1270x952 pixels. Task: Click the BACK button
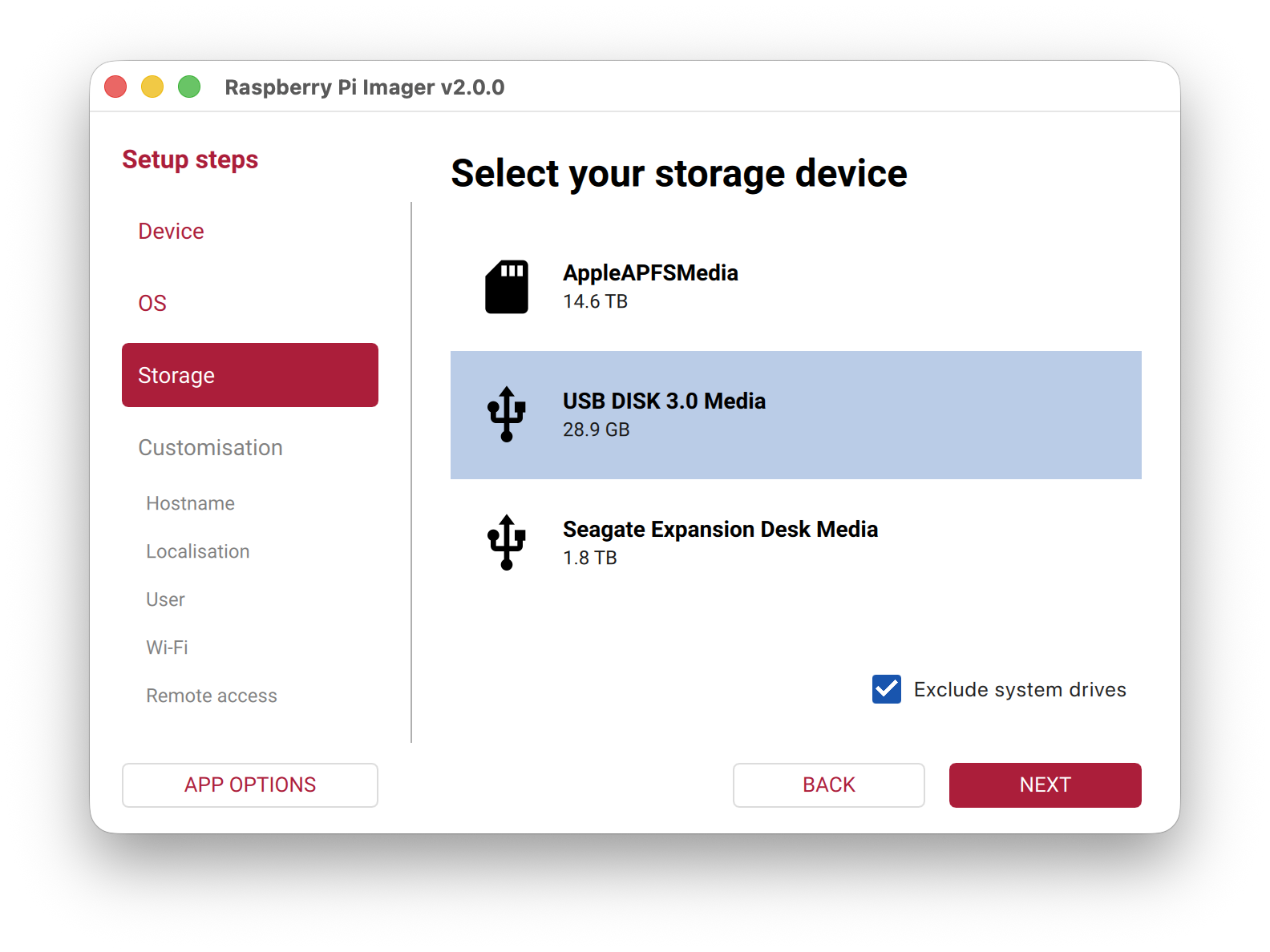(x=828, y=785)
